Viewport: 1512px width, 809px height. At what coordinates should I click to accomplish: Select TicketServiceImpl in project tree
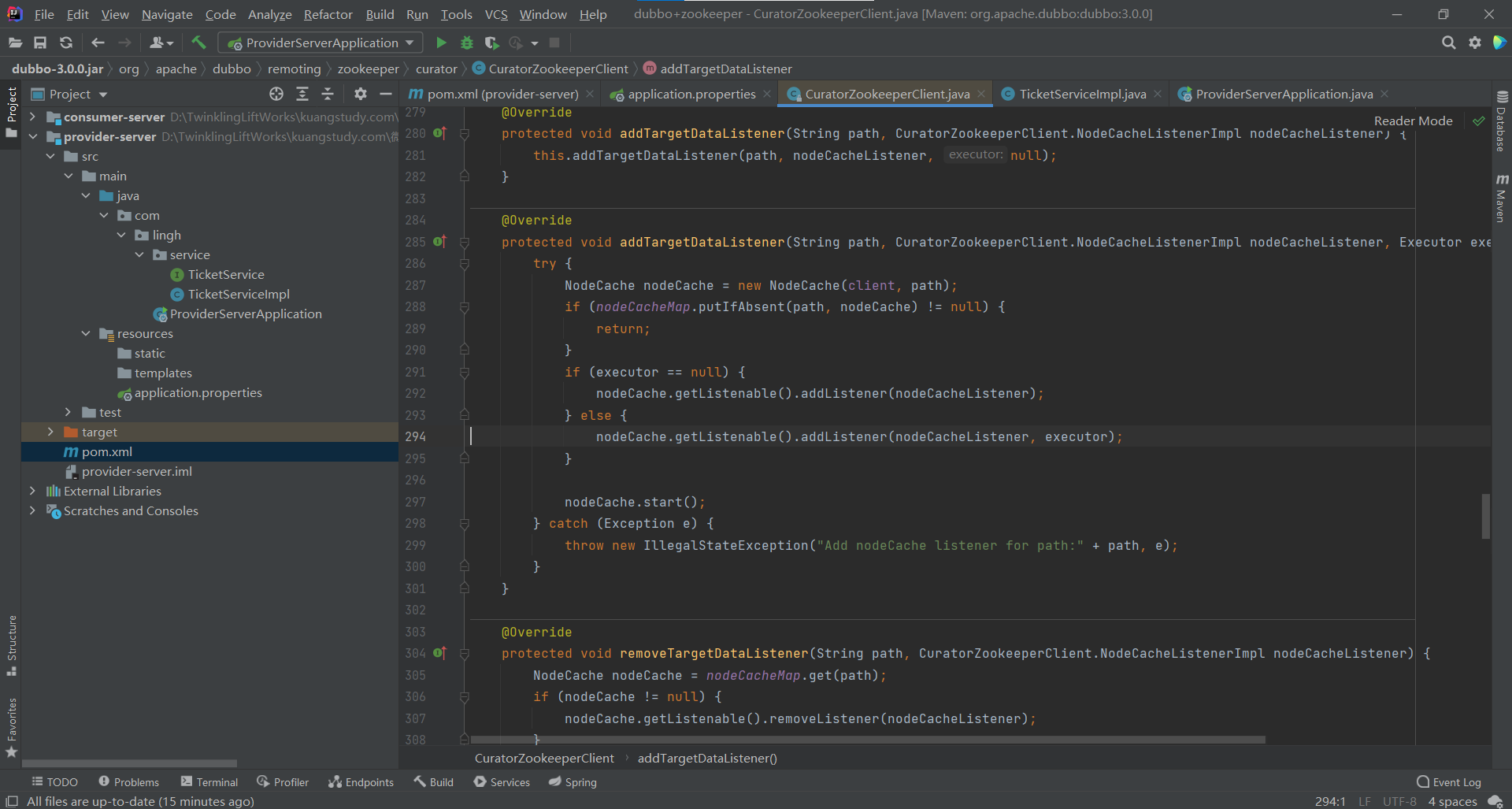[x=239, y=294]
